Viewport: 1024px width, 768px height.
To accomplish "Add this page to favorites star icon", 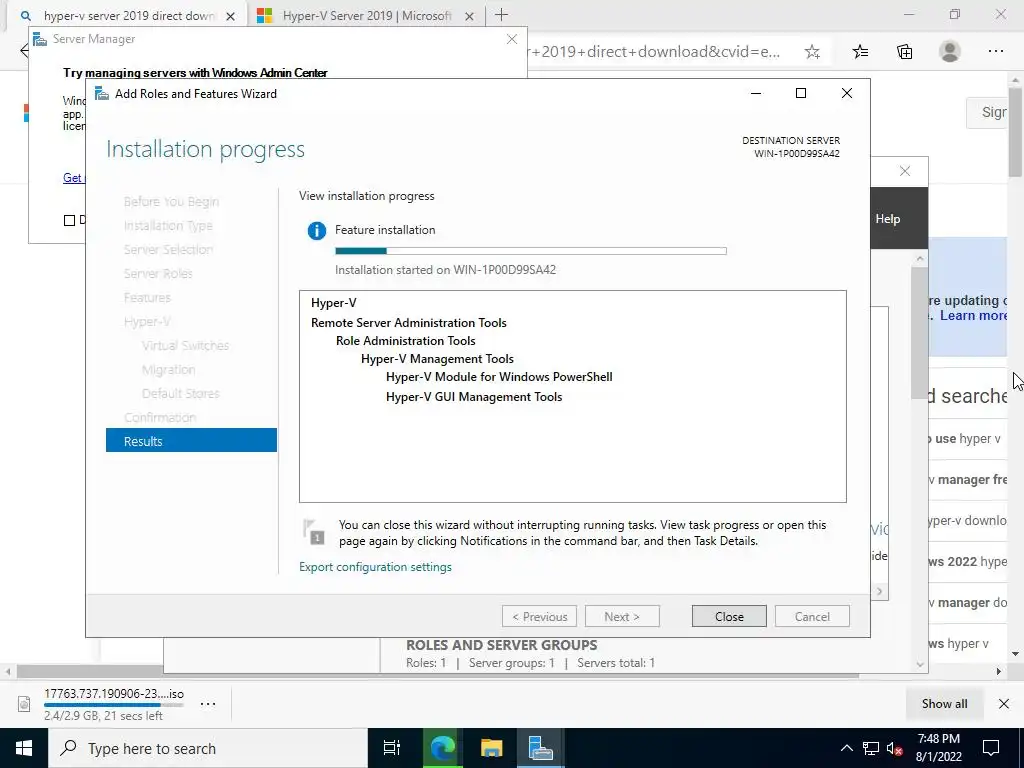I will (812, 52).
